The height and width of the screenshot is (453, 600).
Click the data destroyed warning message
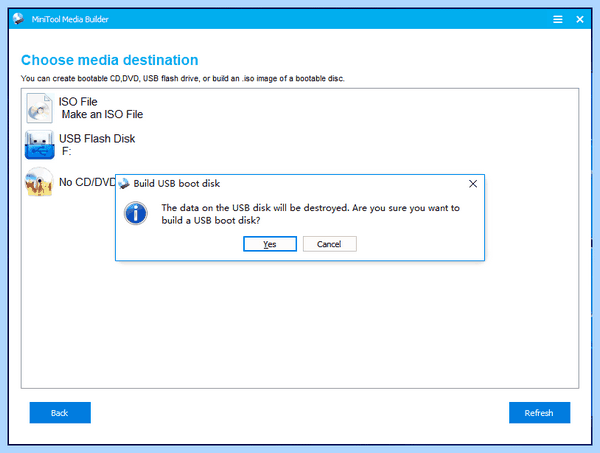pos(310,214)
